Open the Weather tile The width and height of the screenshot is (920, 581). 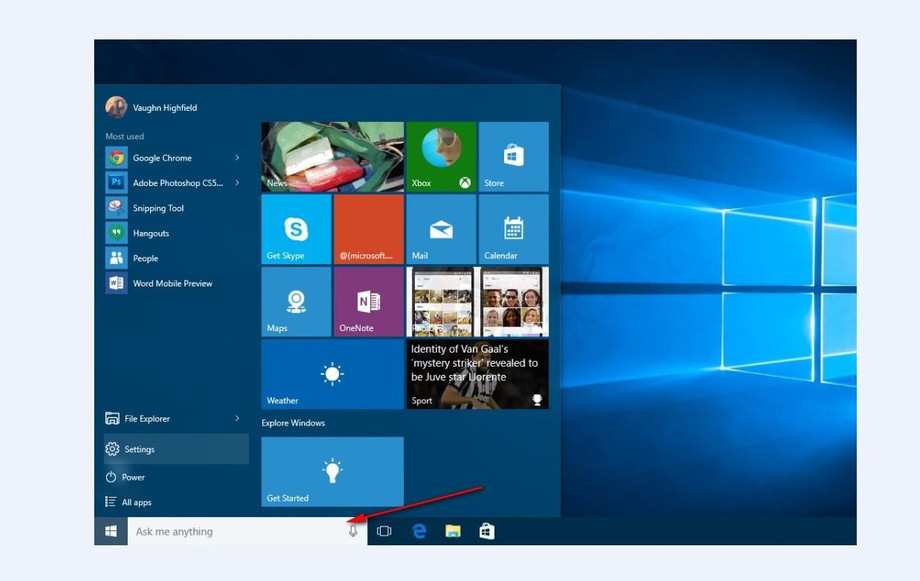(333, 374)
